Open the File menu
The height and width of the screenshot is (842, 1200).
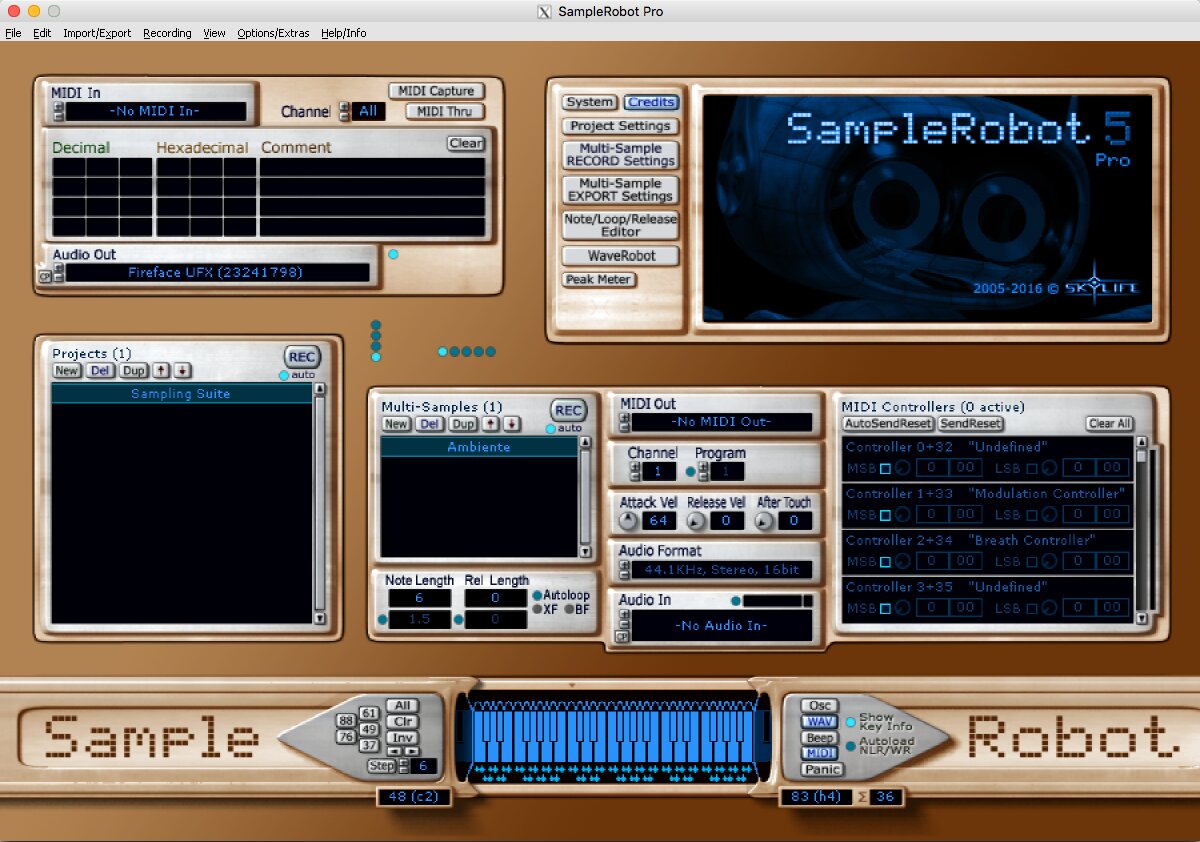coord(13,33)
